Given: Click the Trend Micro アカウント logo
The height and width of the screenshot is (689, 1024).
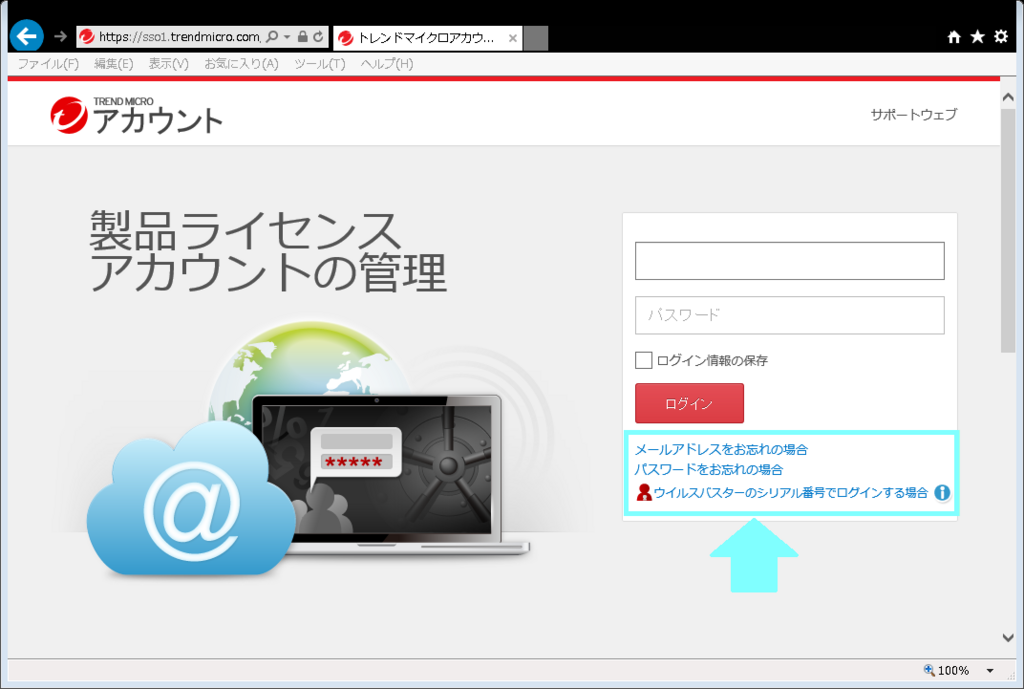Looking at the screenshot, I should point(136,116).
